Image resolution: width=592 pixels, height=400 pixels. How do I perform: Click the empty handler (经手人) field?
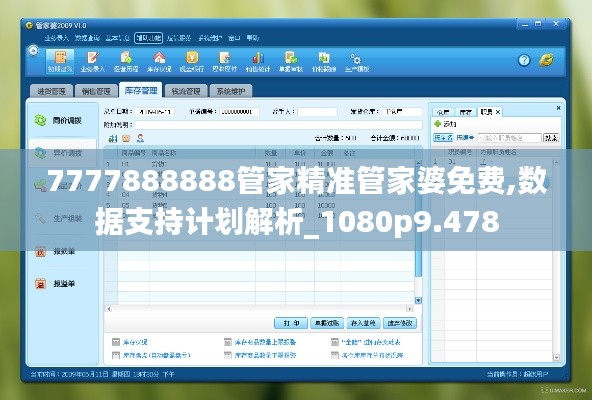[x=317, y=112]
